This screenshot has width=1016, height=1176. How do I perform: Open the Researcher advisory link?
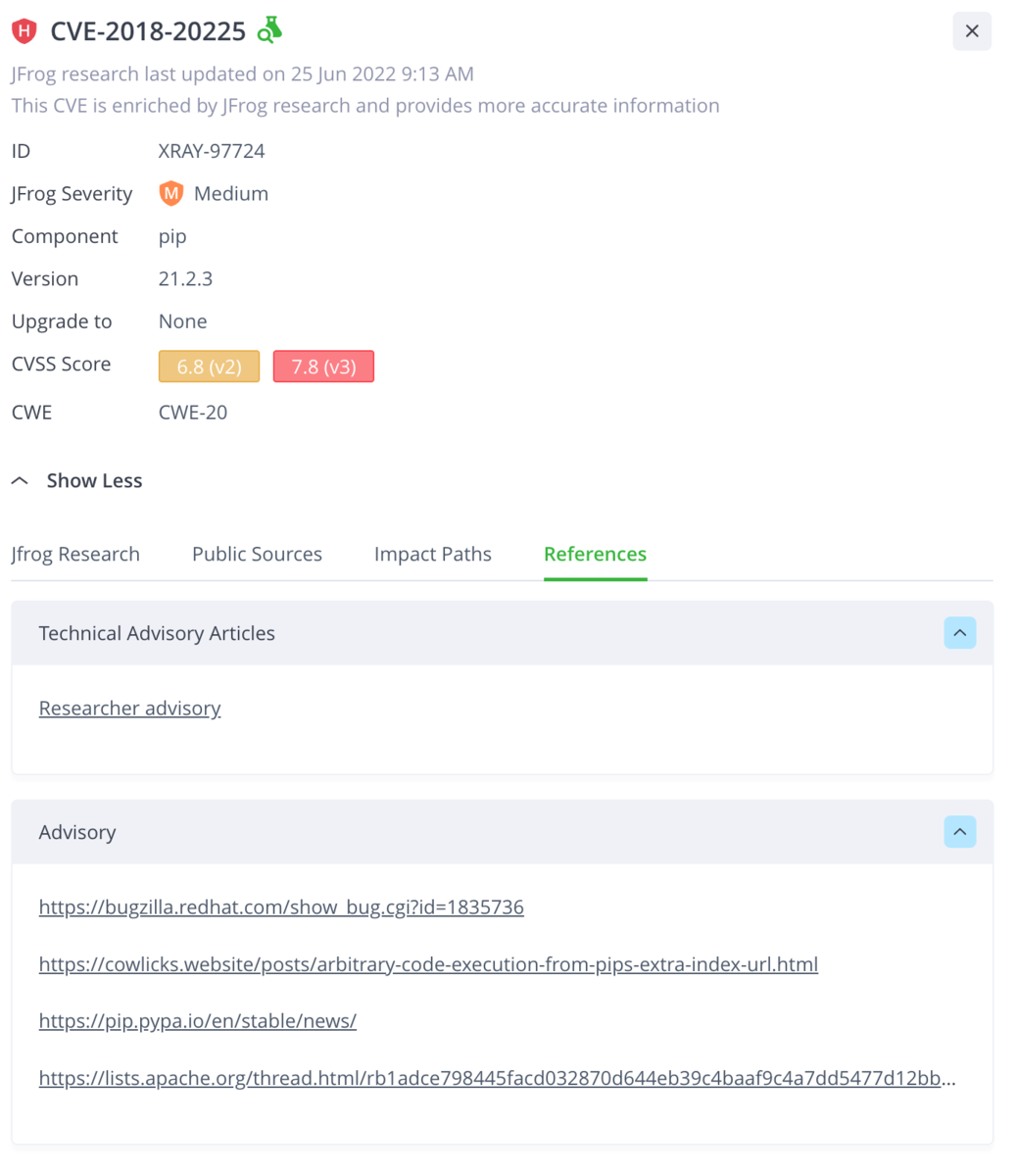(130, 708)
